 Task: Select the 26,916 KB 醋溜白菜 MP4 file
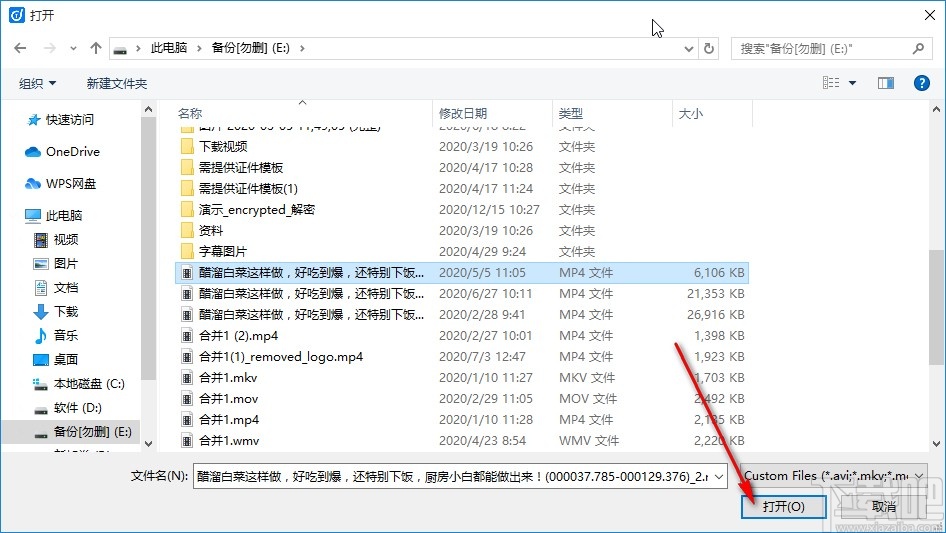click(462, 314)
